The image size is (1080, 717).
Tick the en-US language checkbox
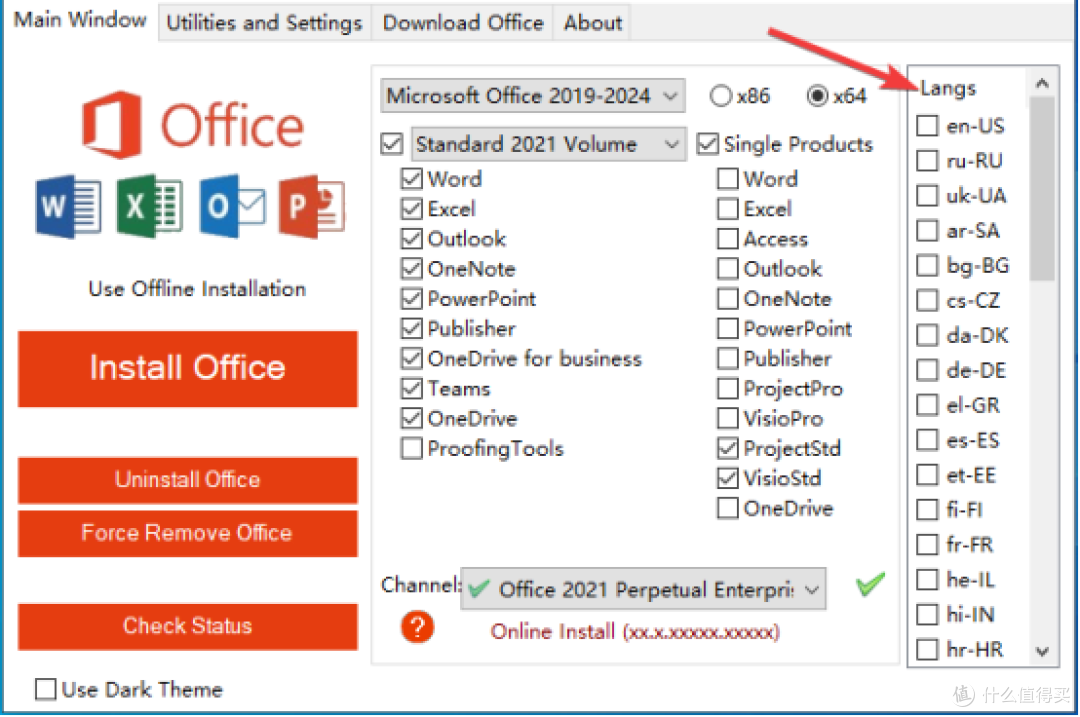point(927,126)
